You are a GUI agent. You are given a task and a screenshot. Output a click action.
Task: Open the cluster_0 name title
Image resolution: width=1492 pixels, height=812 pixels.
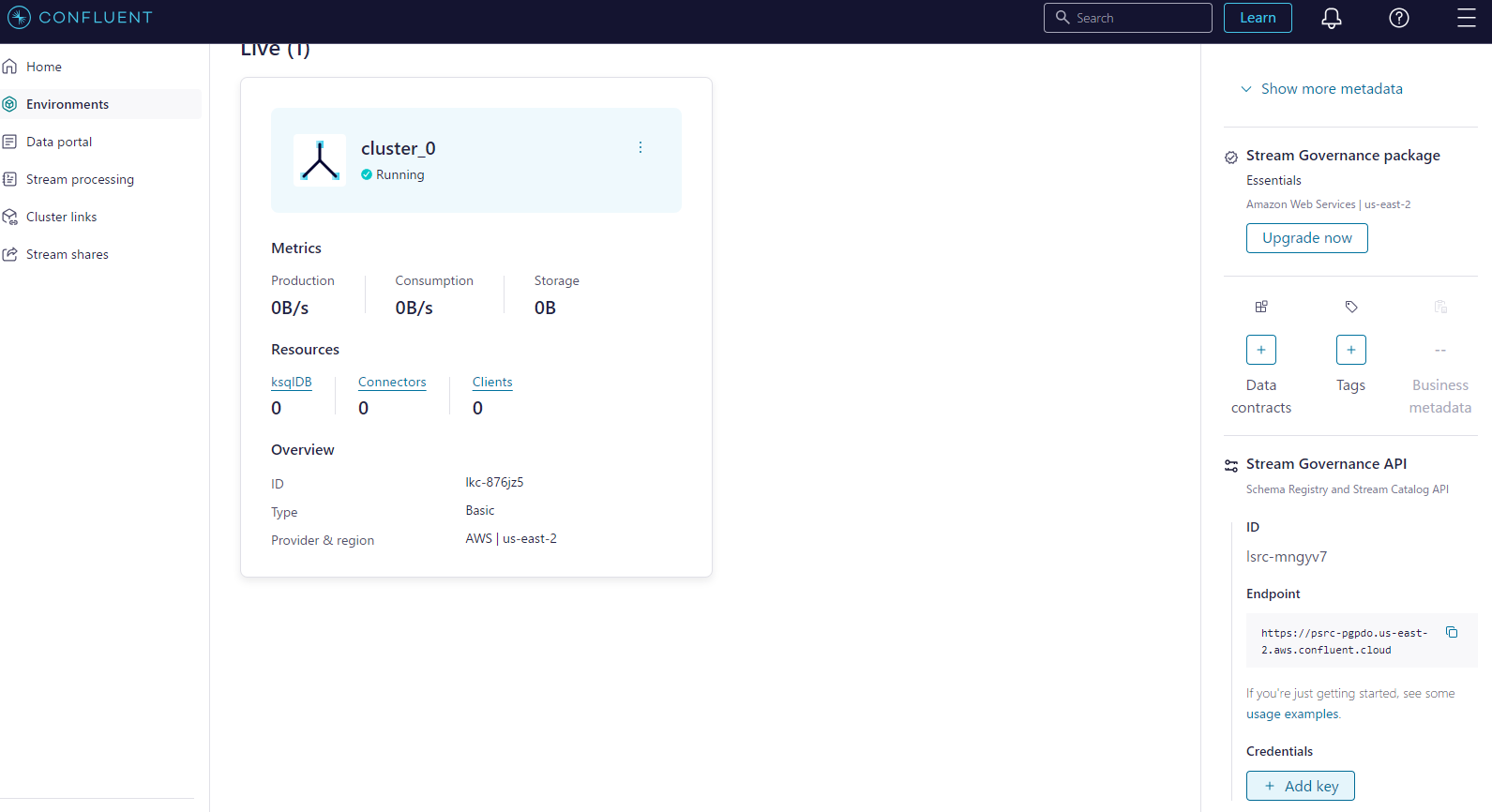[399, 148]
